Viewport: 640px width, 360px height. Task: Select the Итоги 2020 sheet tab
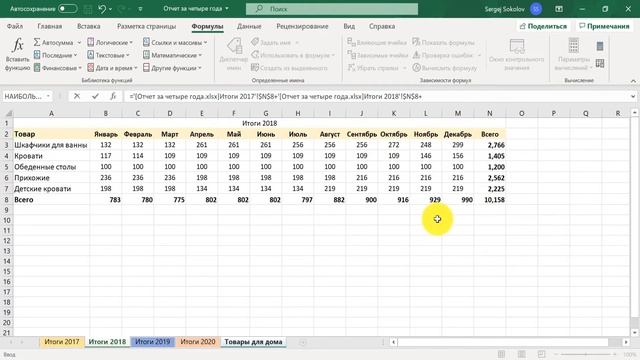coord(198,342)
